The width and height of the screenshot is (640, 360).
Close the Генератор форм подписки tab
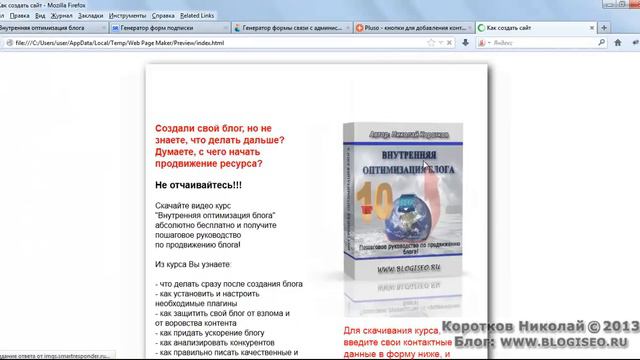226,28
